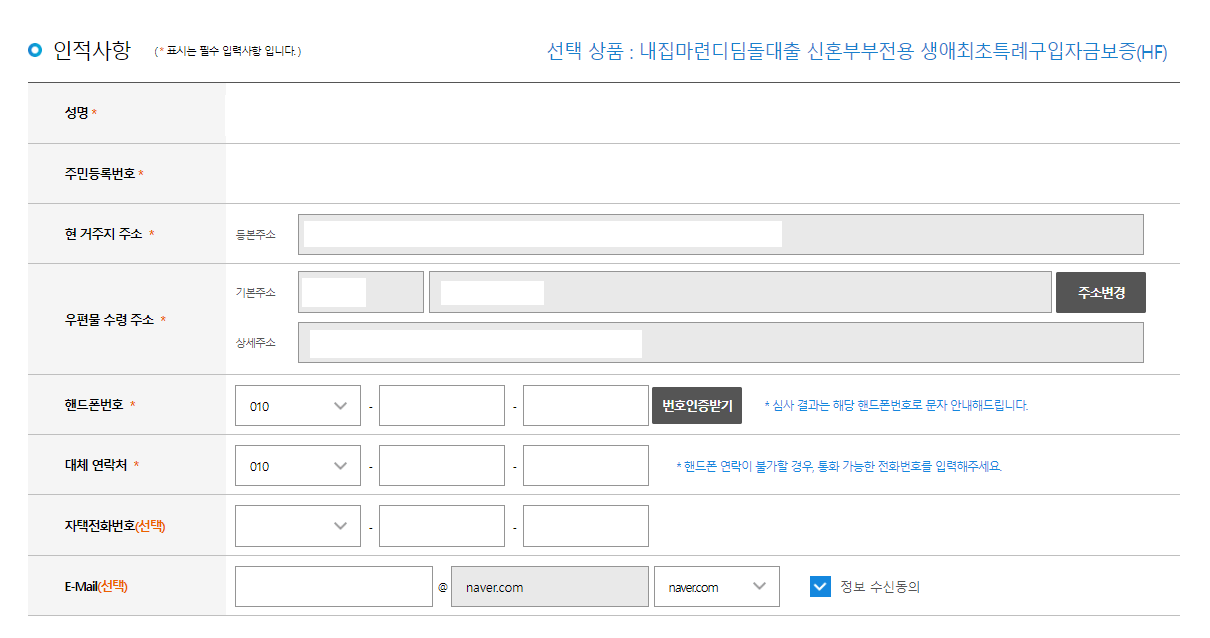Click the middle 핸드폰번호 input field
The image size is (1210, 638).
(441, 405)
